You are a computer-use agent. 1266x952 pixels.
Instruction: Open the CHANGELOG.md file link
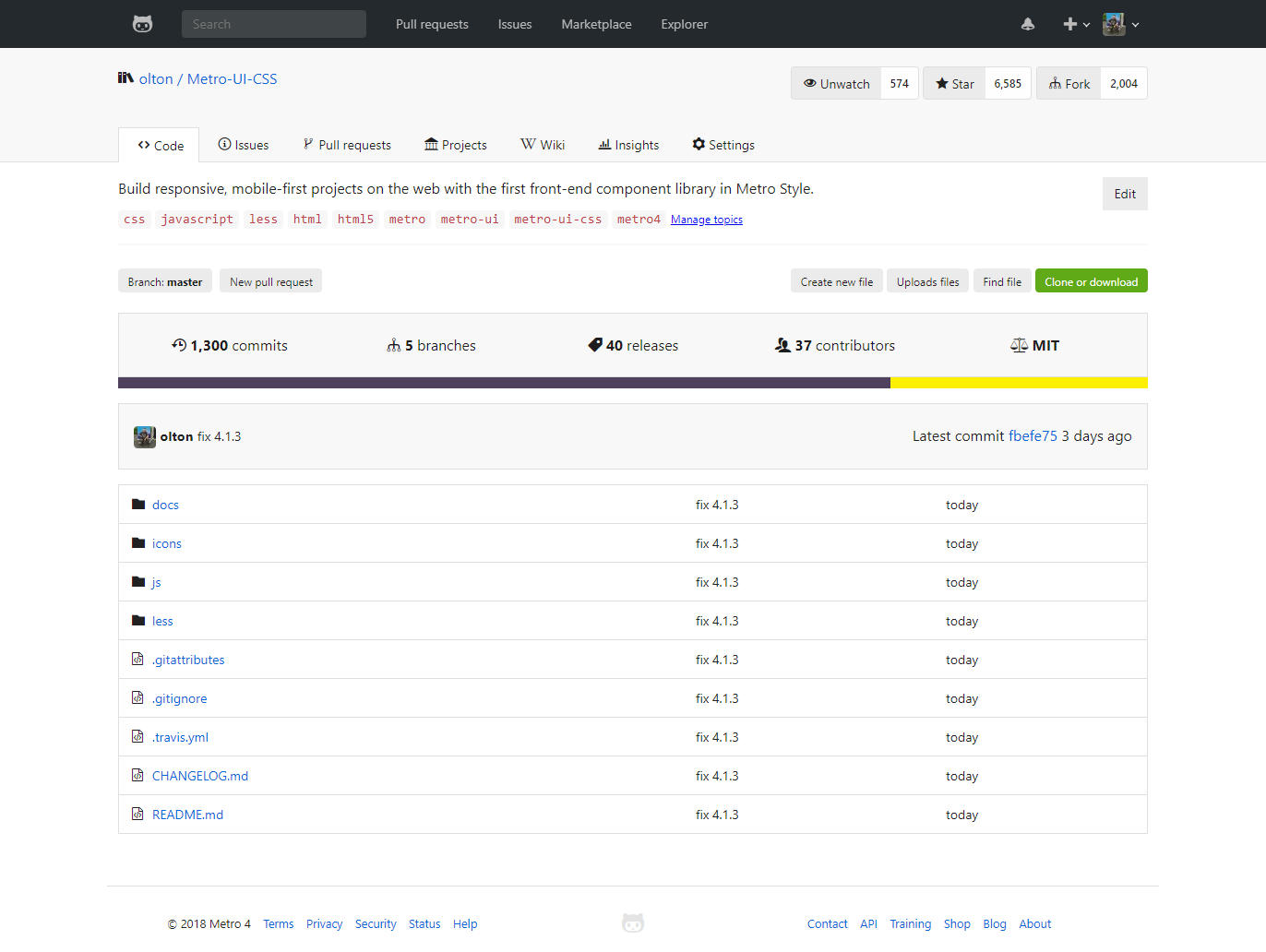(x=200, y=776)
